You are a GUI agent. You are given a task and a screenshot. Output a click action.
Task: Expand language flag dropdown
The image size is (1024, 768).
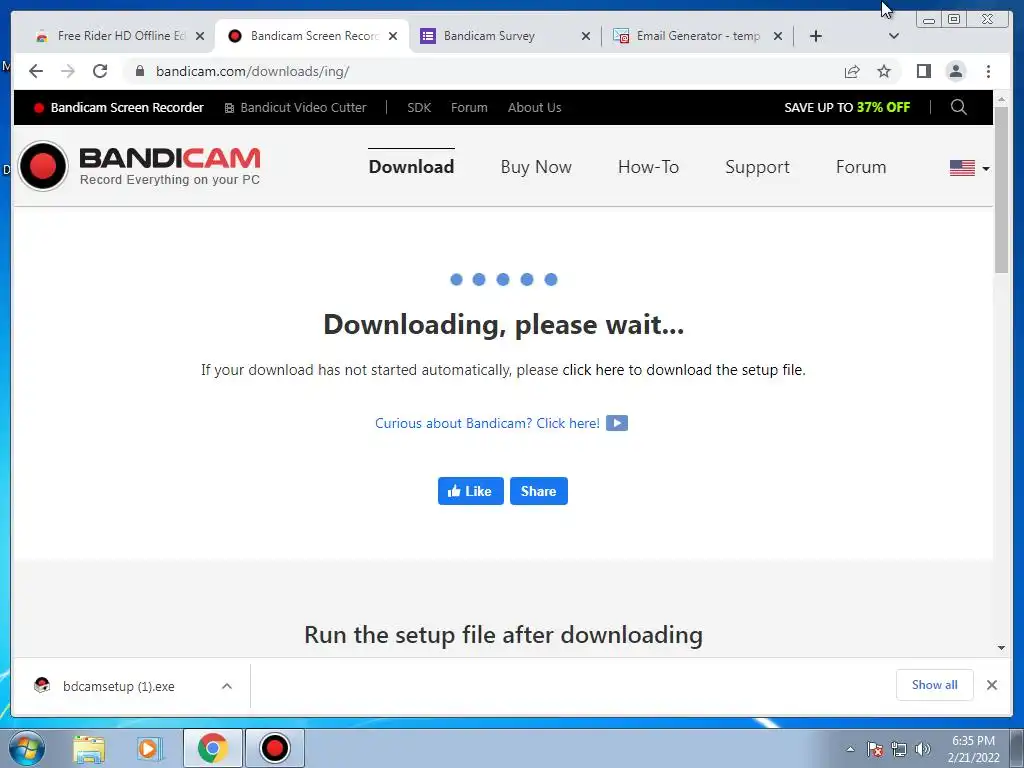tap(969, 168)
